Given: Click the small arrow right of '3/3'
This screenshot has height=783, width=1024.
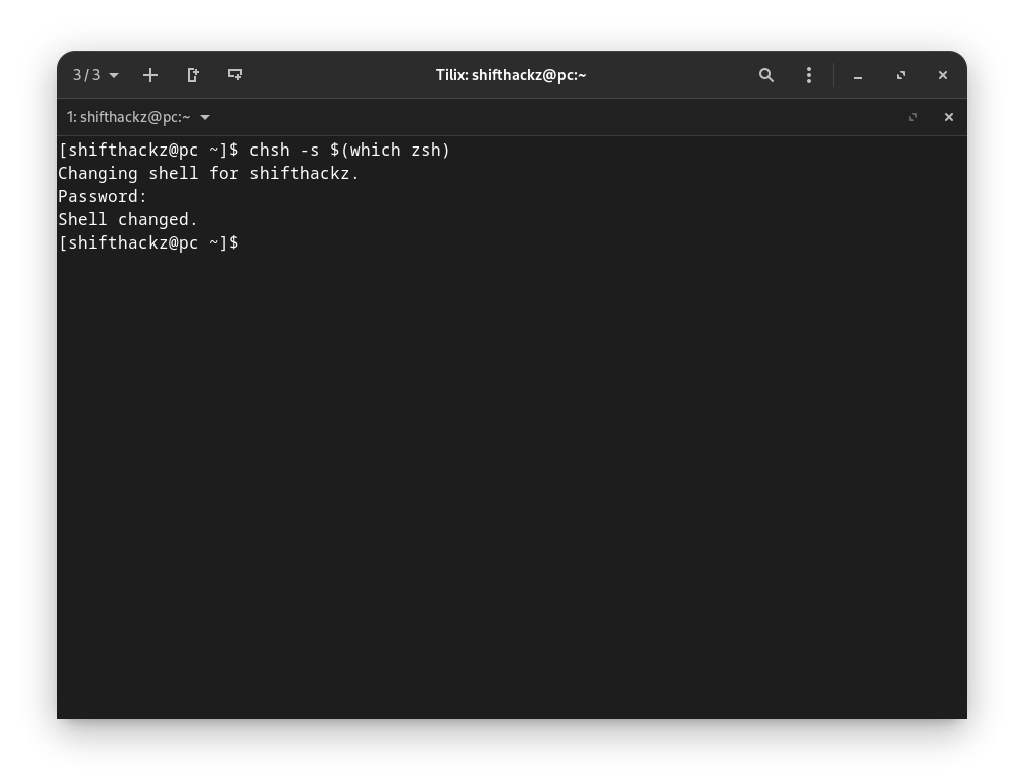Looking at the screenshot, I should click(114, 76).
